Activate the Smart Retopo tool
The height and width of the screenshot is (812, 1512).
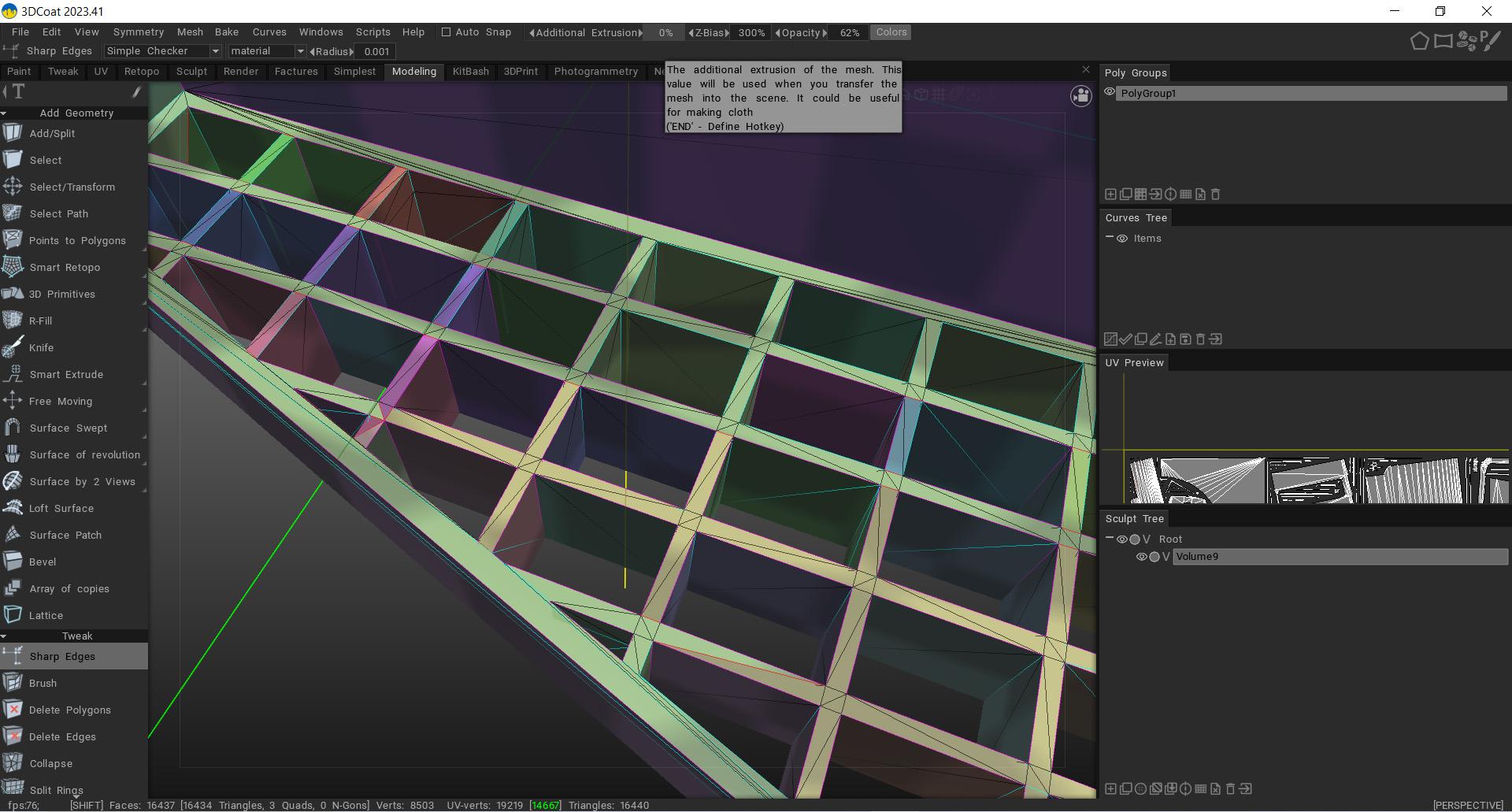tap(64, 267)
